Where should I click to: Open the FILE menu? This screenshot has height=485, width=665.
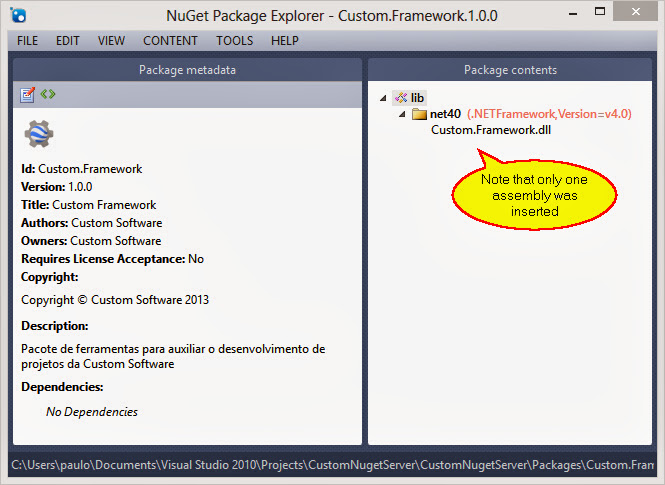click(x=28, y=41)
